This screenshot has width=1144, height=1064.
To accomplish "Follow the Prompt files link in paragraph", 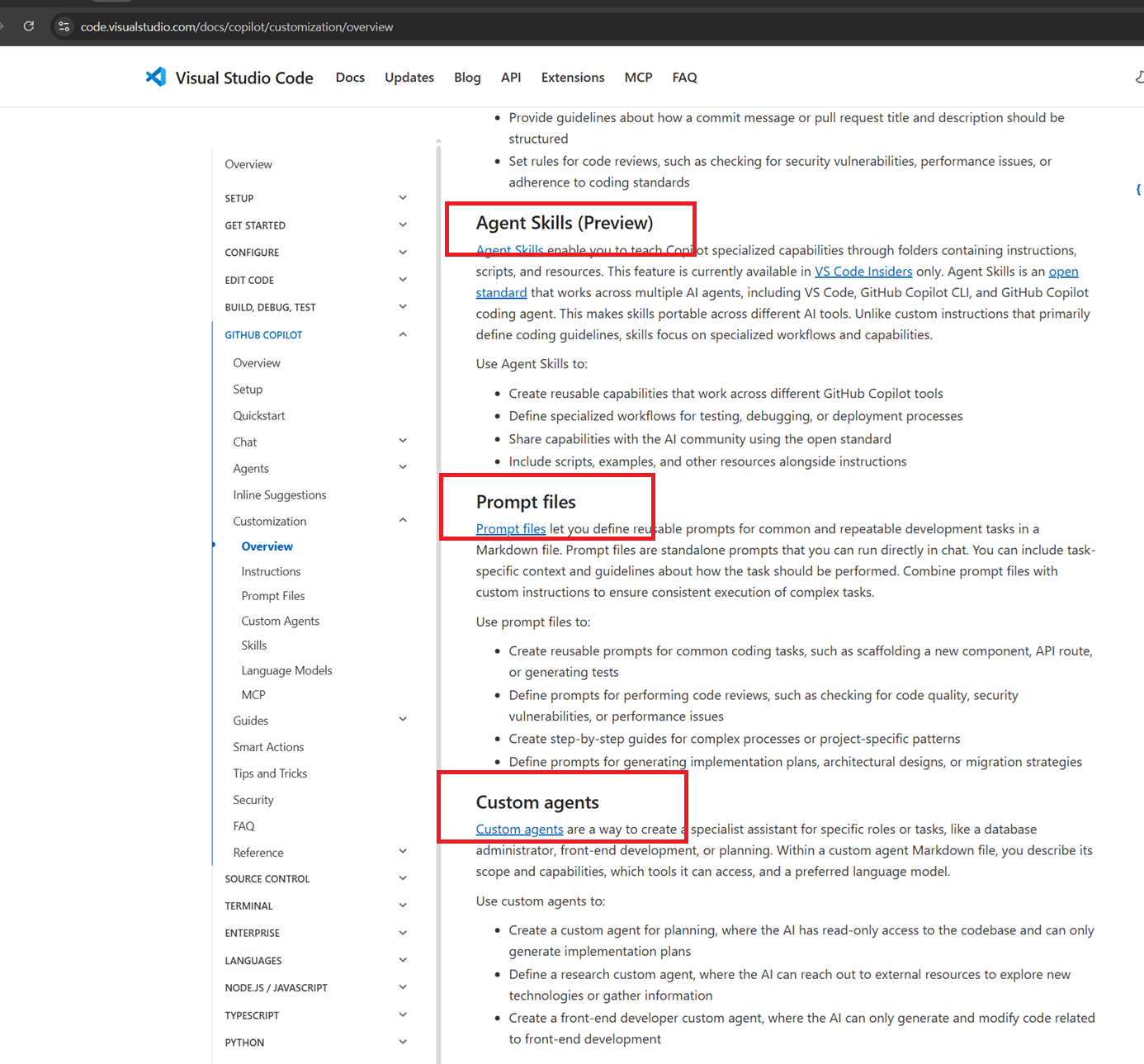I will [x=511, y=529].
